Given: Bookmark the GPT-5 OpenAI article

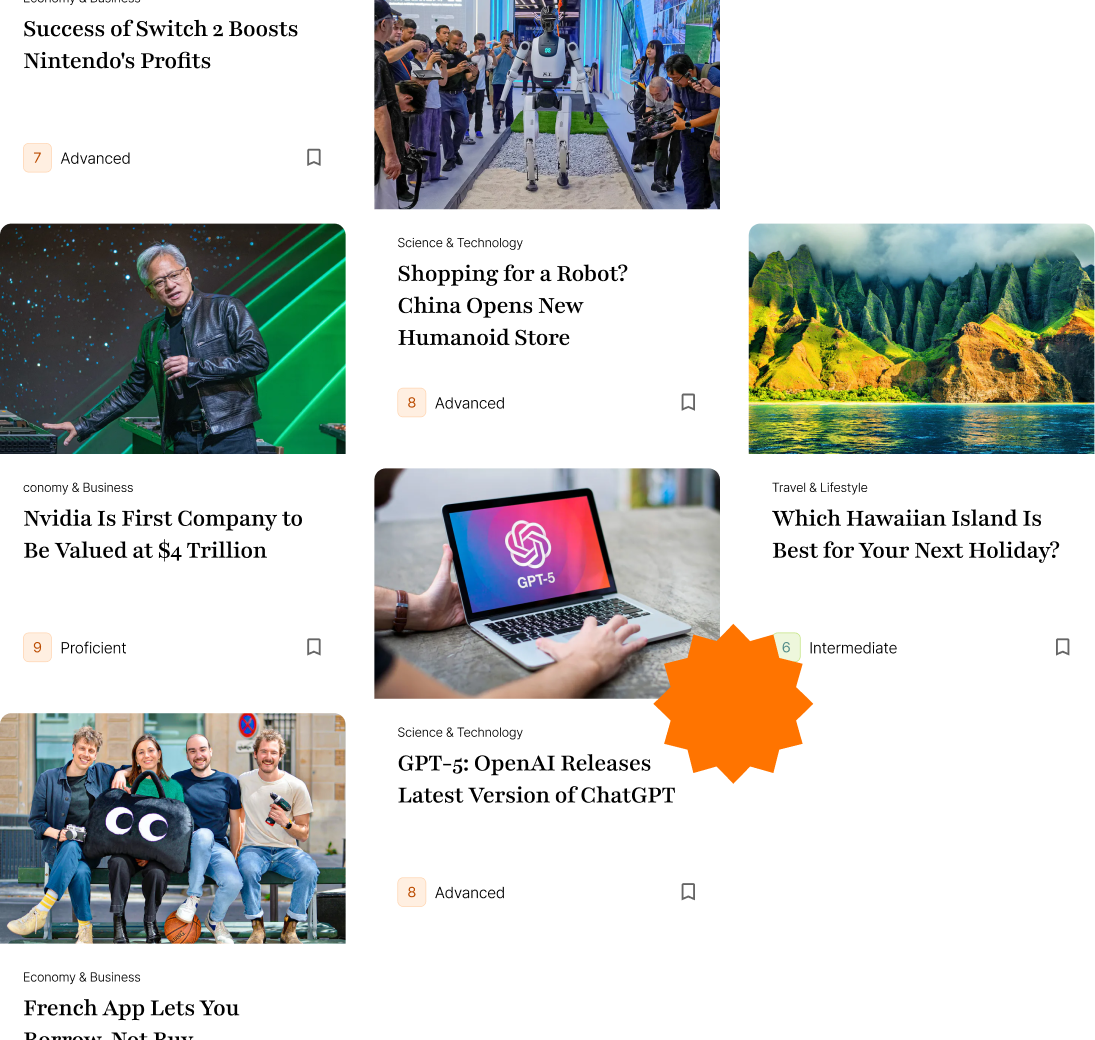Looking at the screenshot, I should point(688,891).
